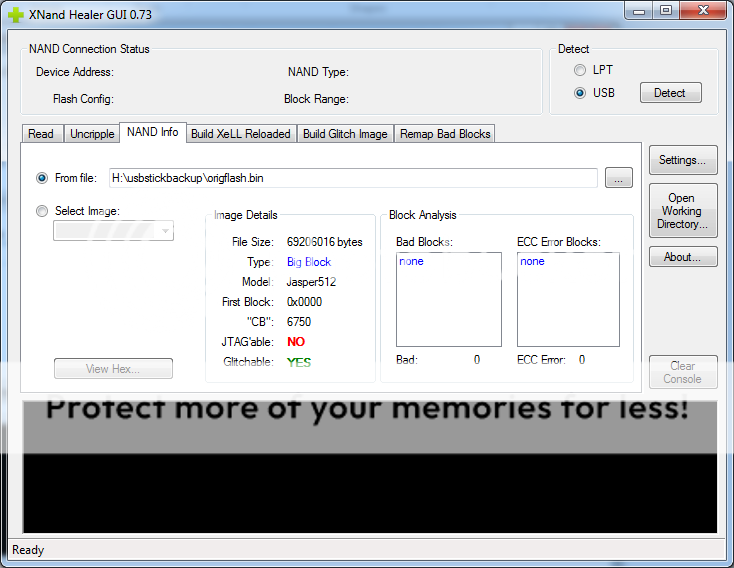Choose the From file radio option
734x568 pixels.
point(42,178)
